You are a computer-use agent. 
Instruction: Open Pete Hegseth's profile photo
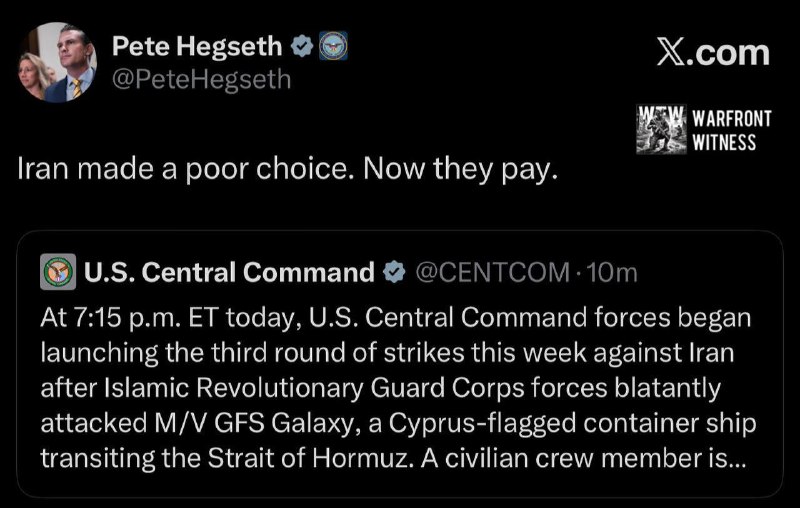(57, 62)
